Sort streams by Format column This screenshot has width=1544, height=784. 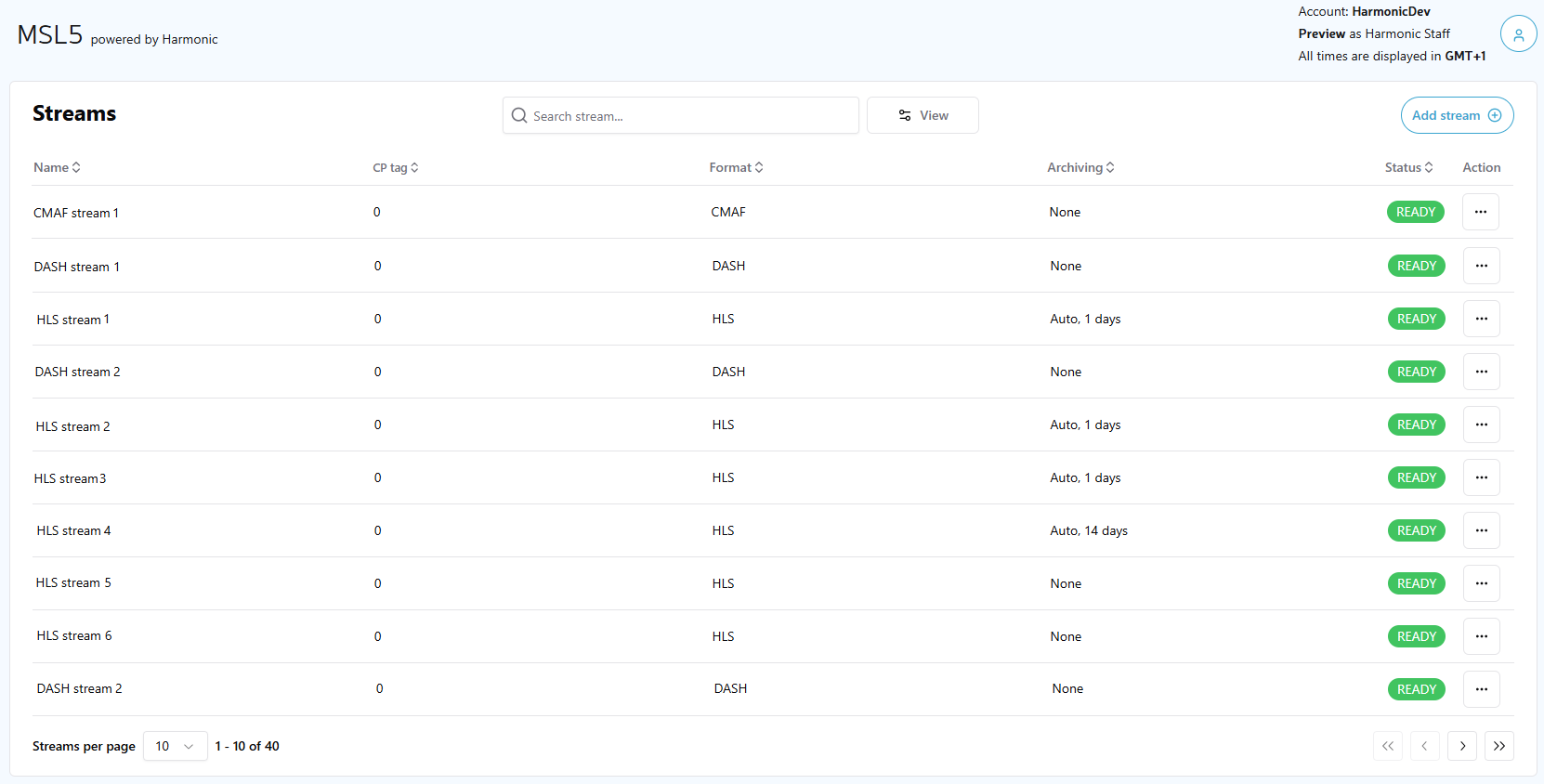coord(736,167)
